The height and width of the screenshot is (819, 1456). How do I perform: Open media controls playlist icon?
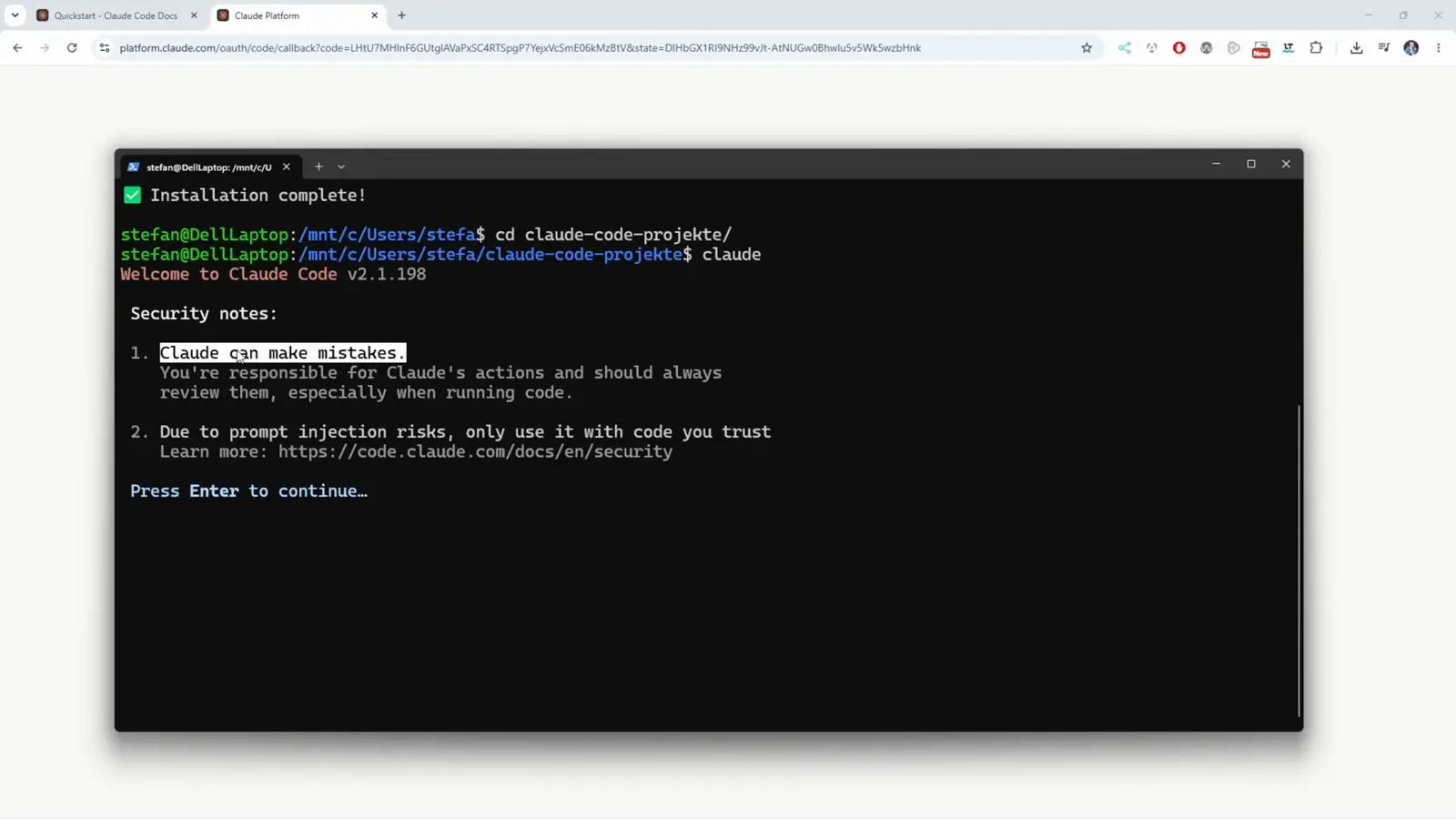tap(1384, 48)
